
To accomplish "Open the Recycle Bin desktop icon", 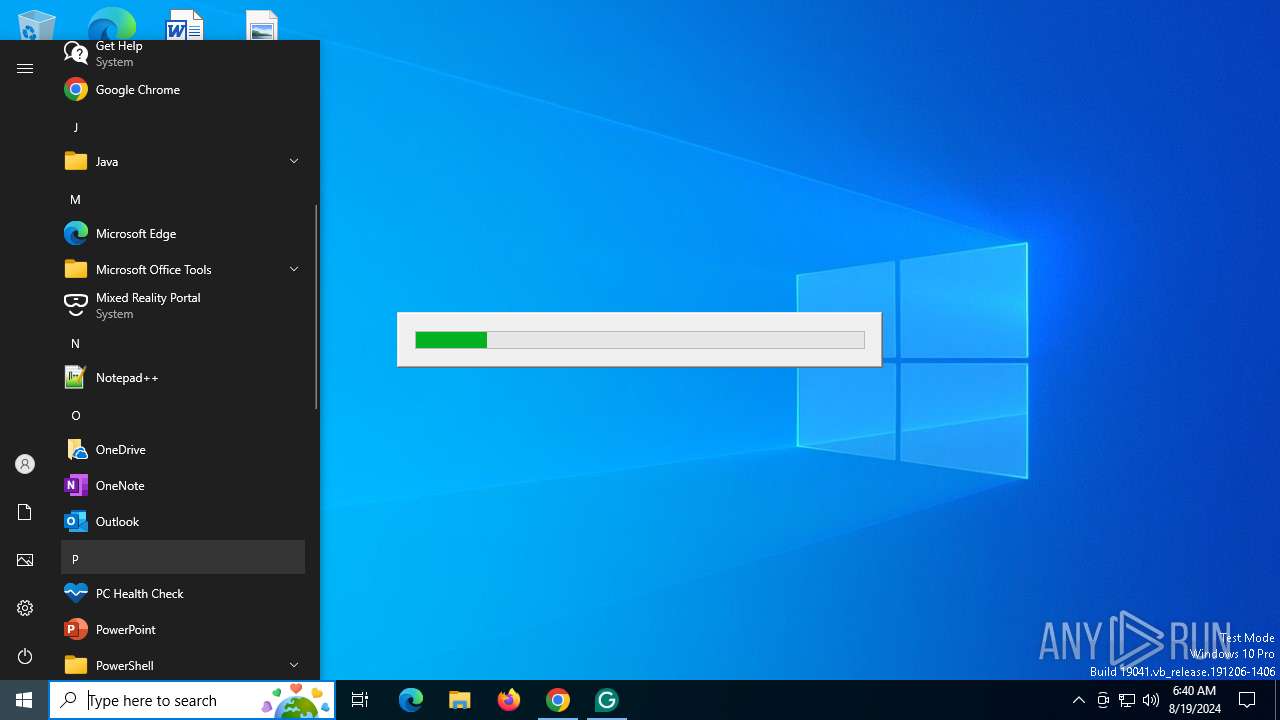I will pos(37,25).
